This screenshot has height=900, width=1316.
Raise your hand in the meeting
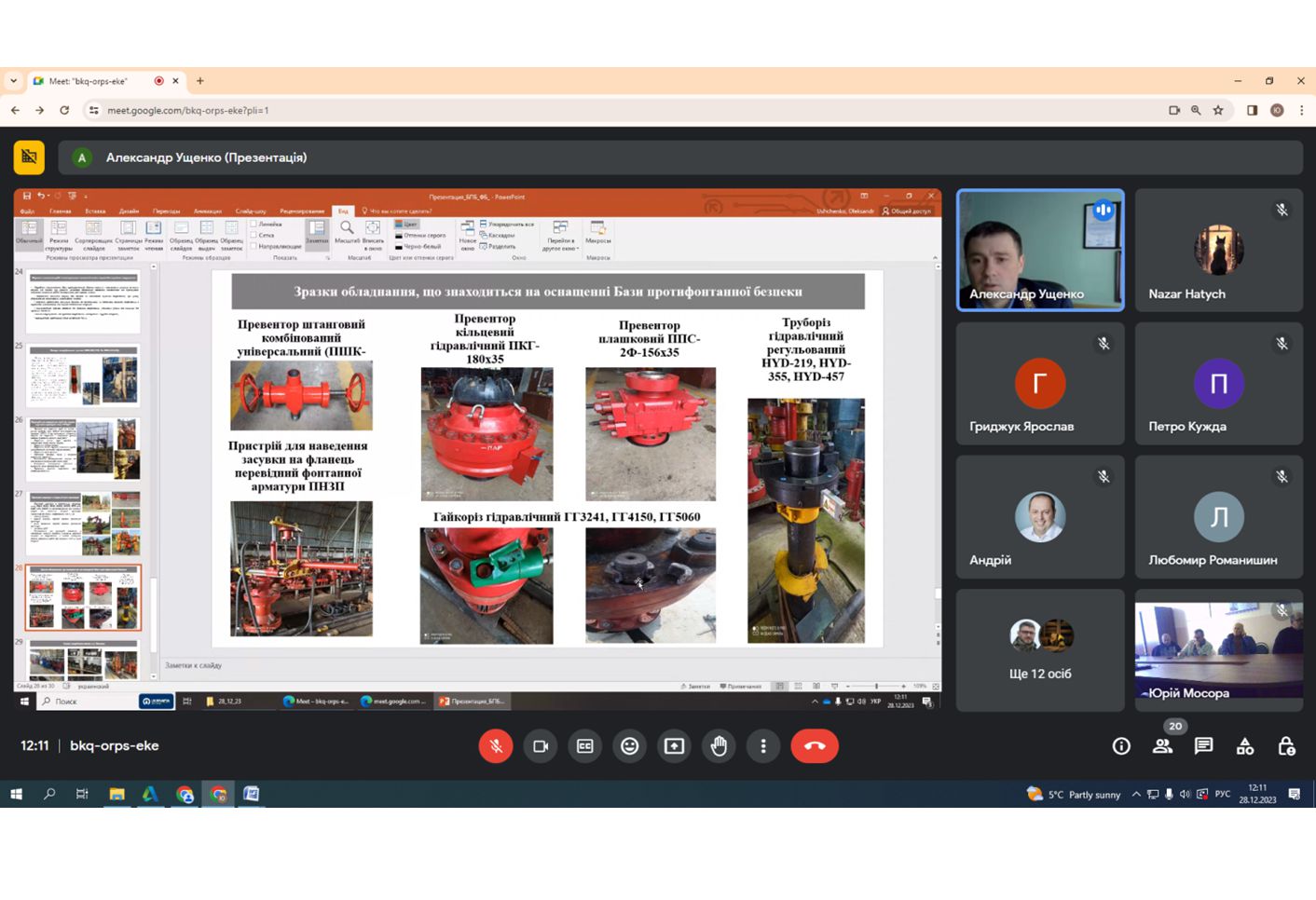719,746
